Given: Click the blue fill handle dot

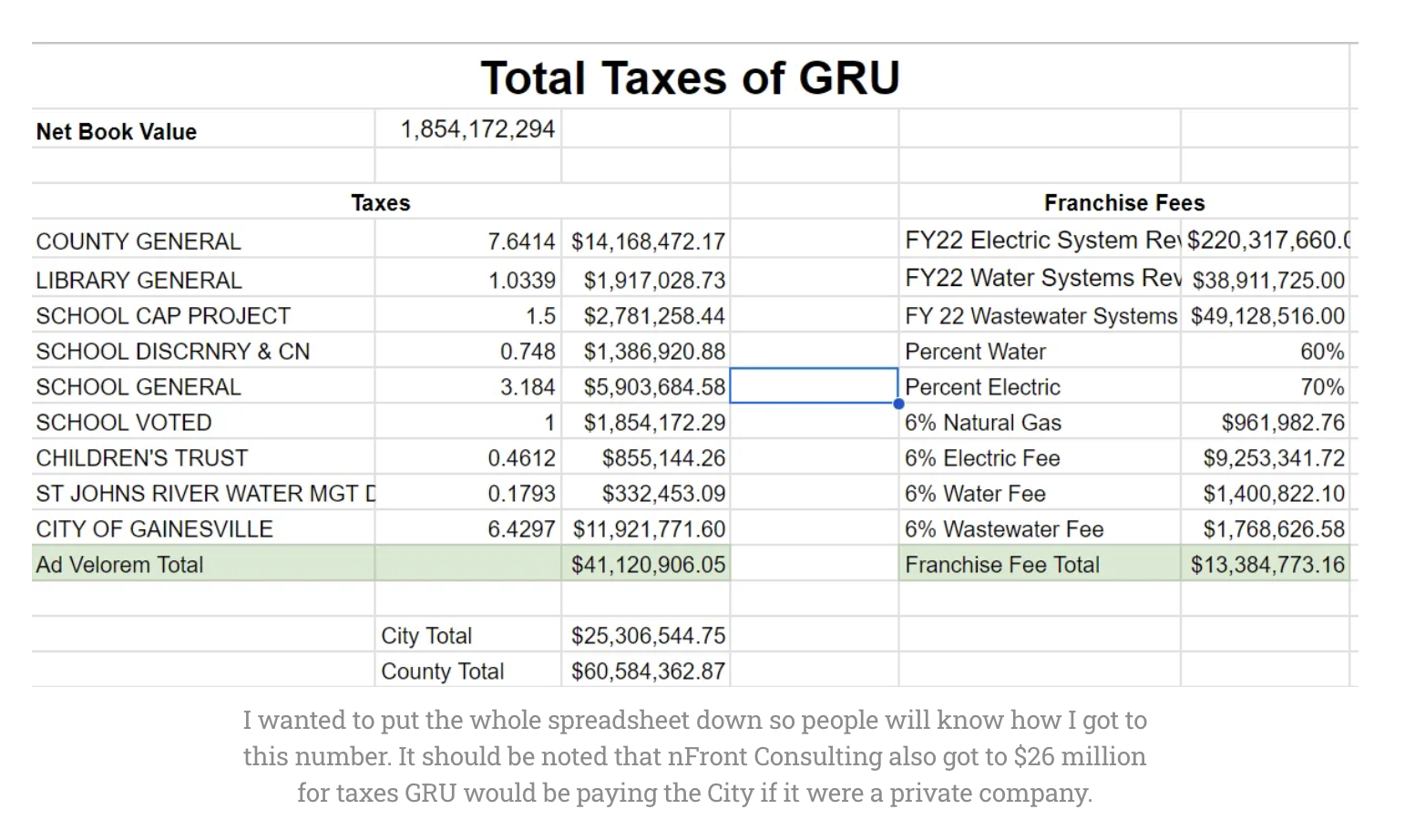Looking at the screenshot, I should pos(898,404).
